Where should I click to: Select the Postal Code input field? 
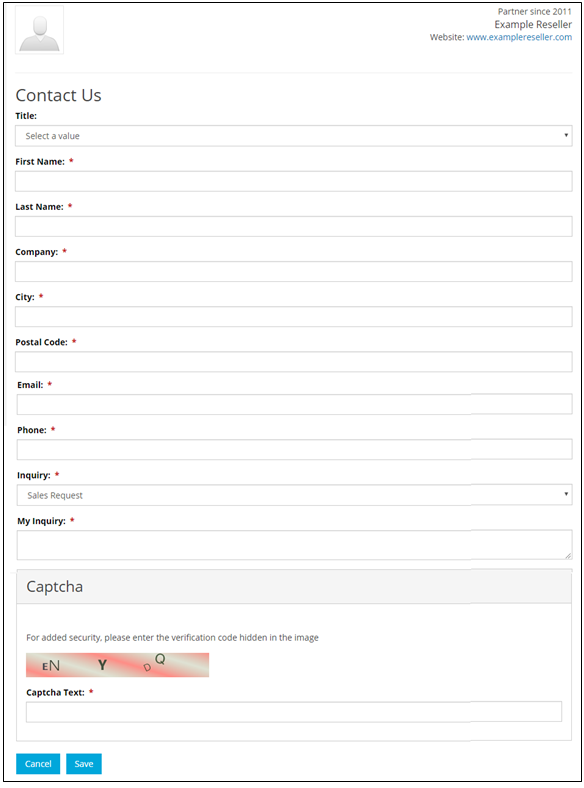click(x=294, y=362)
